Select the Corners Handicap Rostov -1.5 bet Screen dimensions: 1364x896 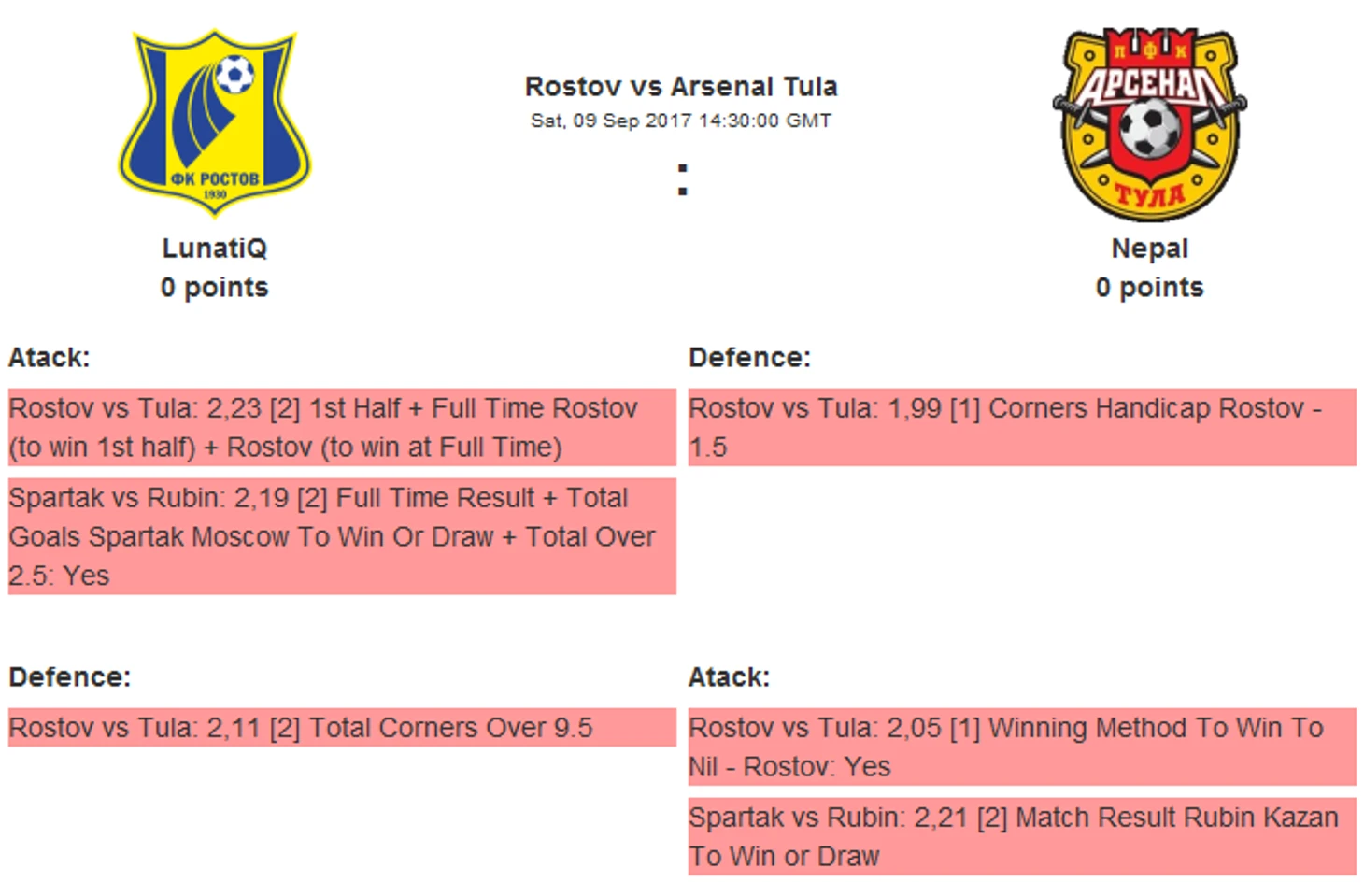click(1022, 427)
